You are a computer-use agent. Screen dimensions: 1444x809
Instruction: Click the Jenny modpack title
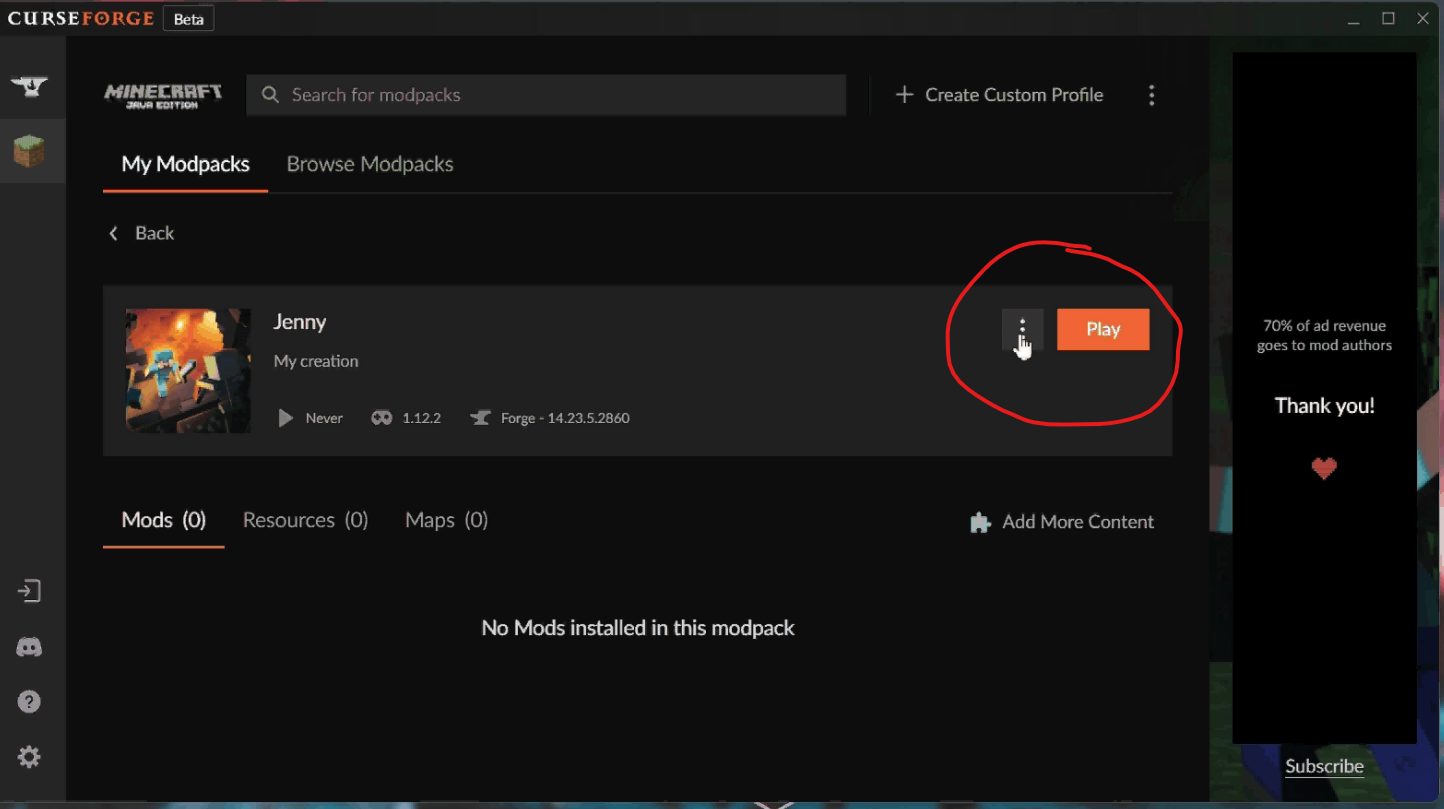300,322
